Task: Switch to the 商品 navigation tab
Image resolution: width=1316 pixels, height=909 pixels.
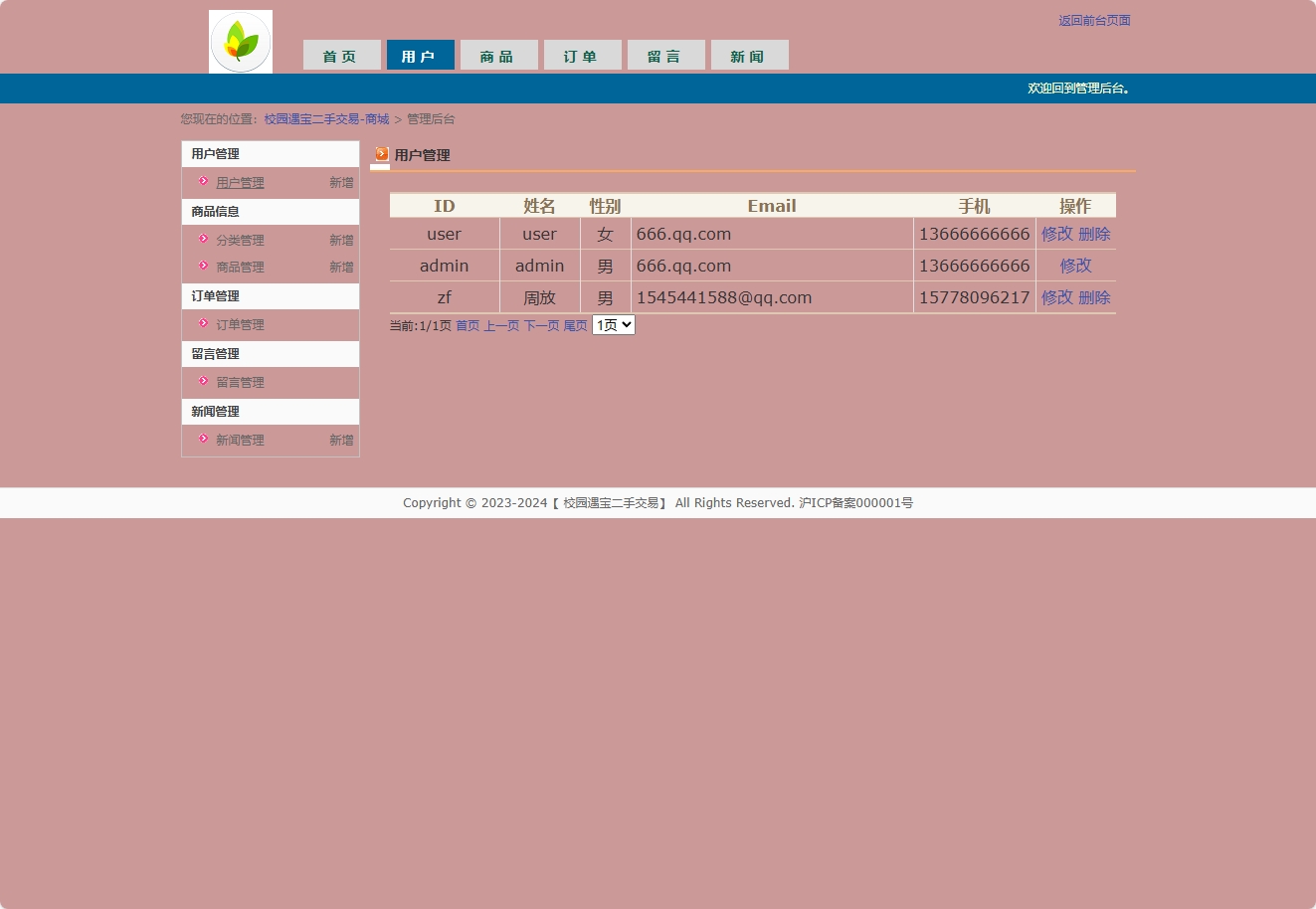Action: [x=496, y=56]
